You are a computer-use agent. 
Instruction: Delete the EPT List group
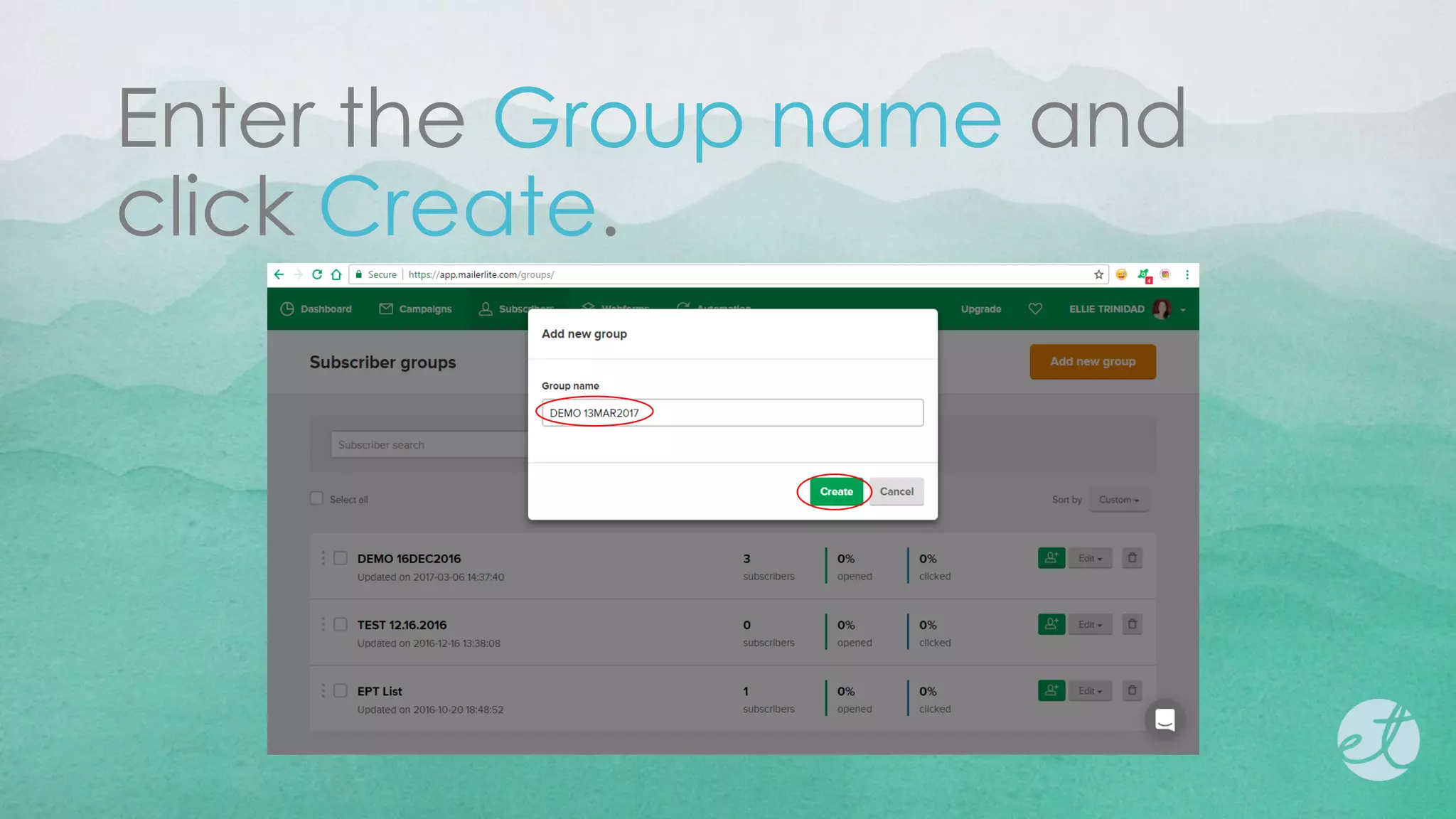coord(1133,690)
